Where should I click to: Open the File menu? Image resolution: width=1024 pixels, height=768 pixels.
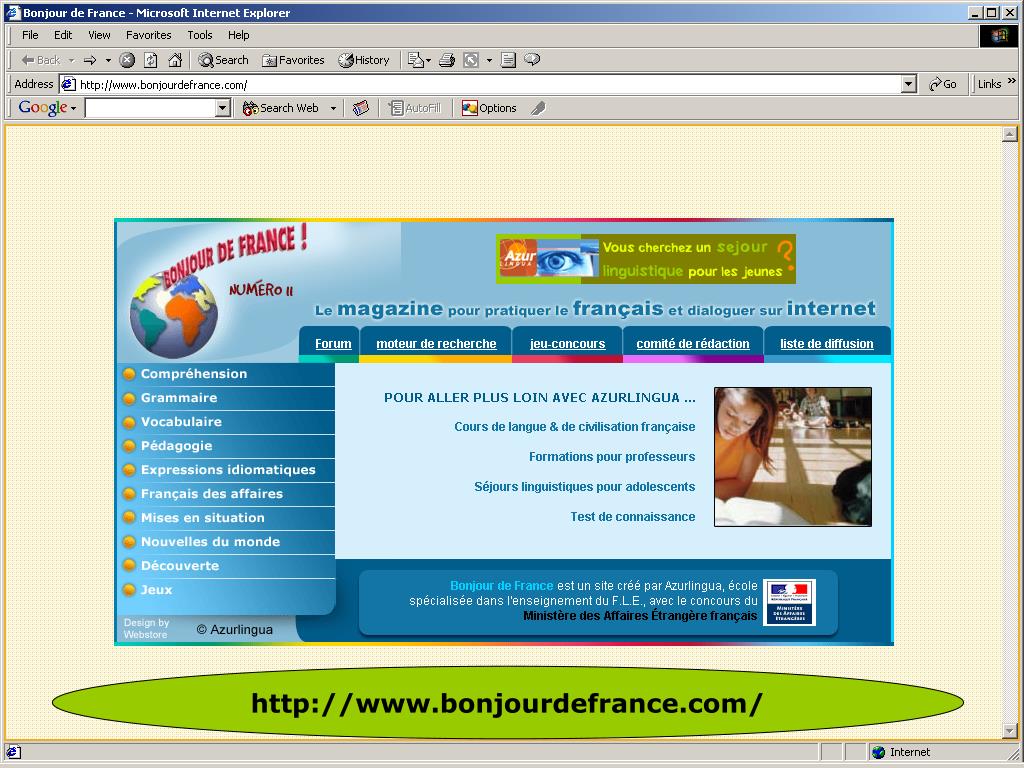(x=30, y=35)
